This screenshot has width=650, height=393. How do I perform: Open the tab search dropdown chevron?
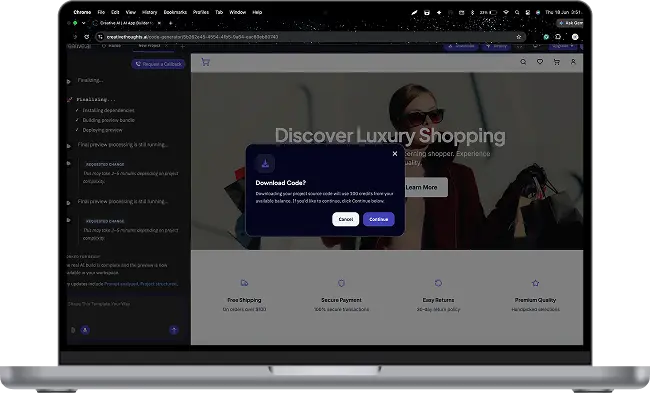83,23
